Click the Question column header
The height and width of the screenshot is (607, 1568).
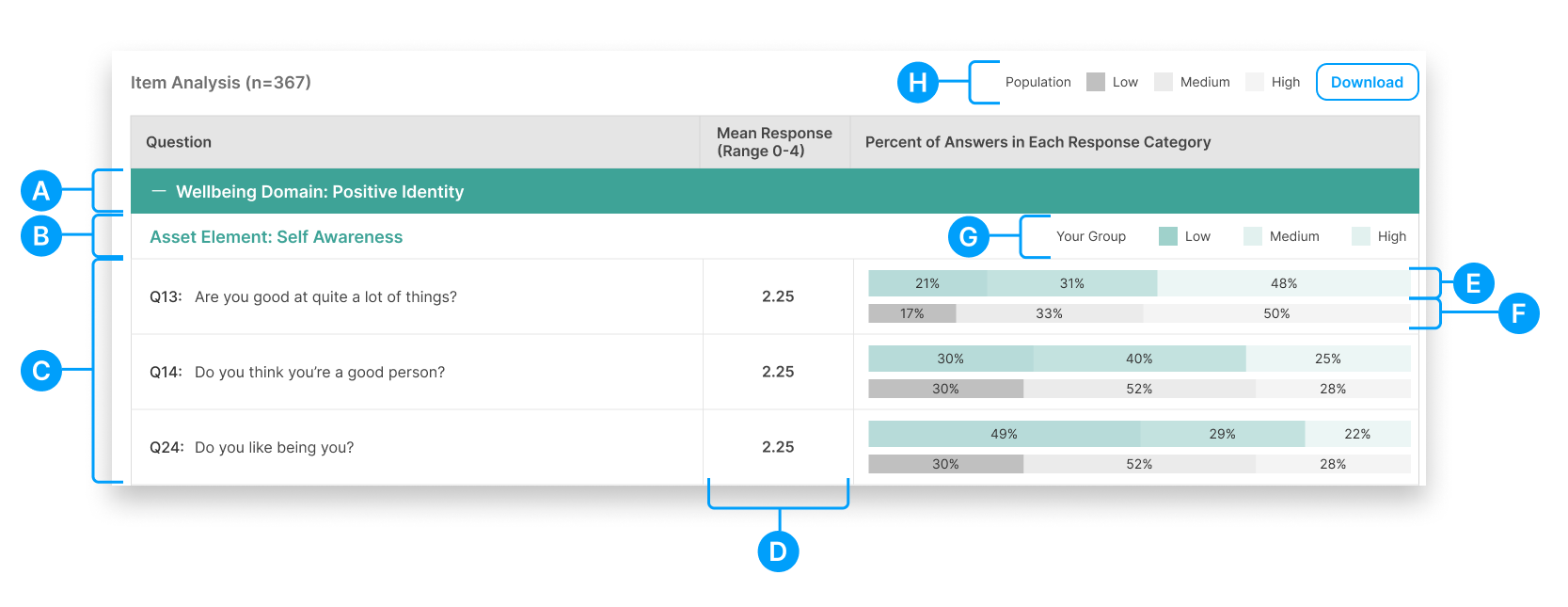[179, 142]
